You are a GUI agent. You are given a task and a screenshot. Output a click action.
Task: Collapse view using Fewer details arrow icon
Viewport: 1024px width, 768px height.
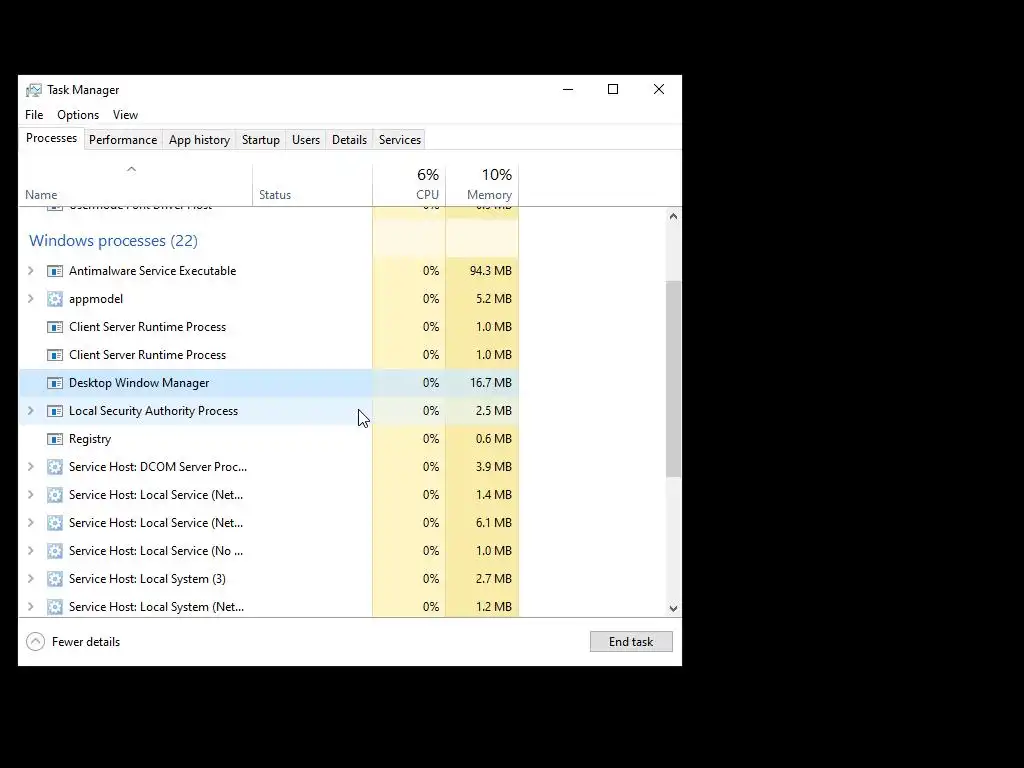coord(35,642)
